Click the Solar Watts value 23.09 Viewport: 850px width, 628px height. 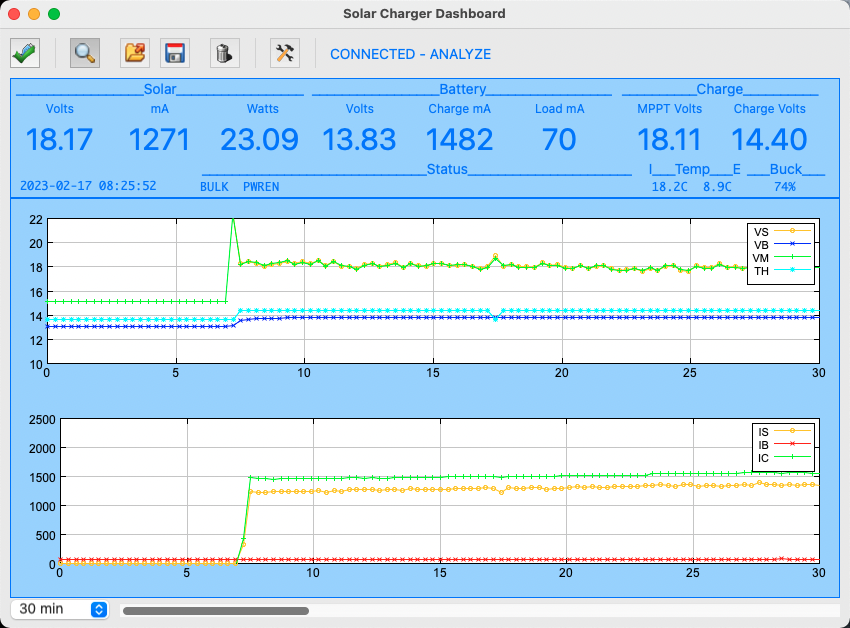click(259, 139)
